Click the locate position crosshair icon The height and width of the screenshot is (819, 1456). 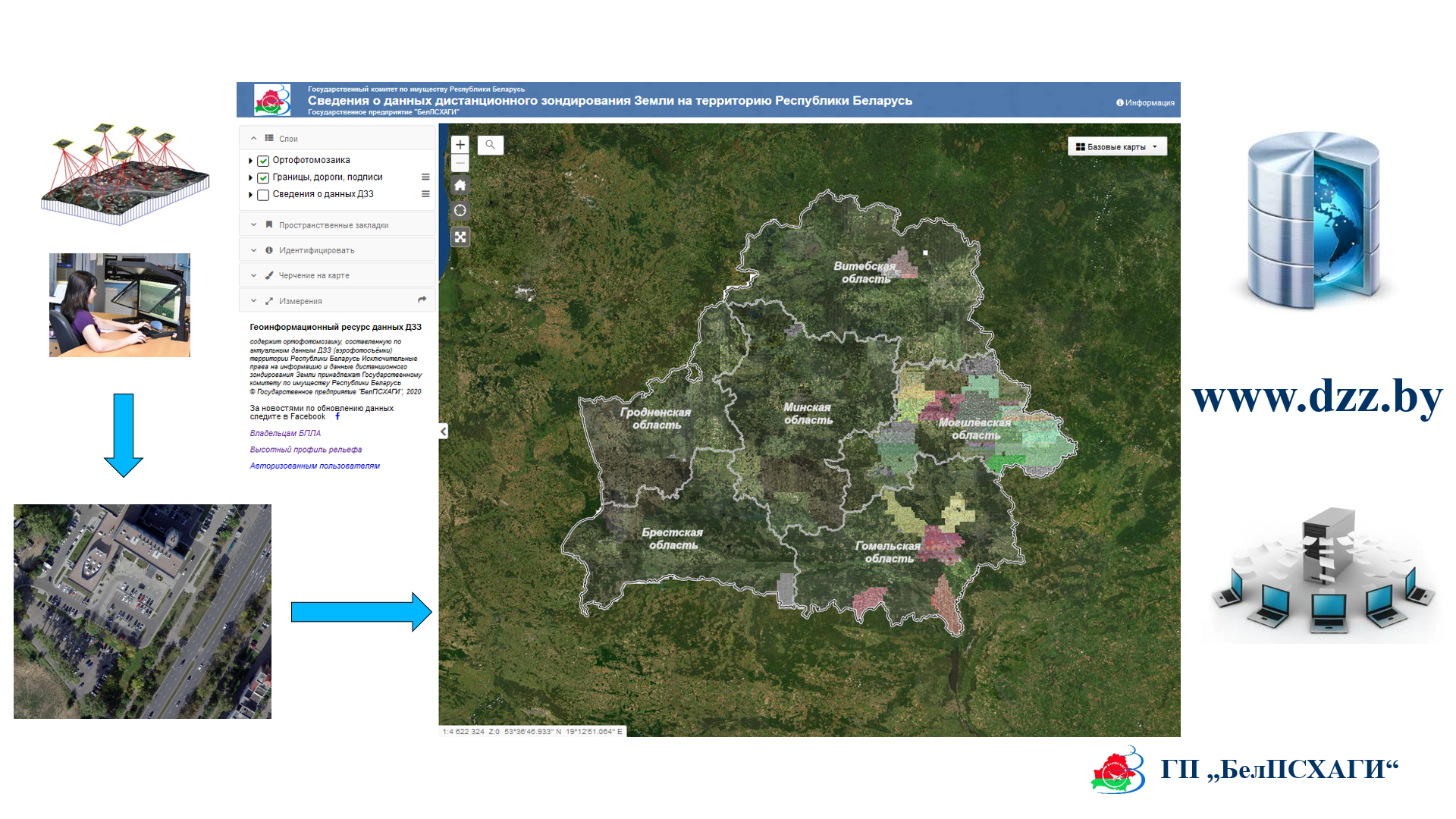pos(460,211)
